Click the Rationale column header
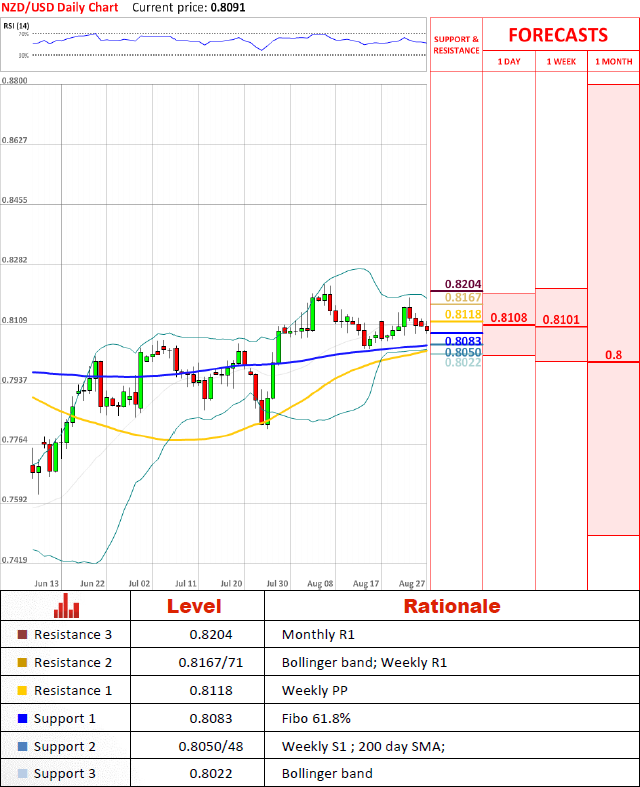 [x=451, y=606]
